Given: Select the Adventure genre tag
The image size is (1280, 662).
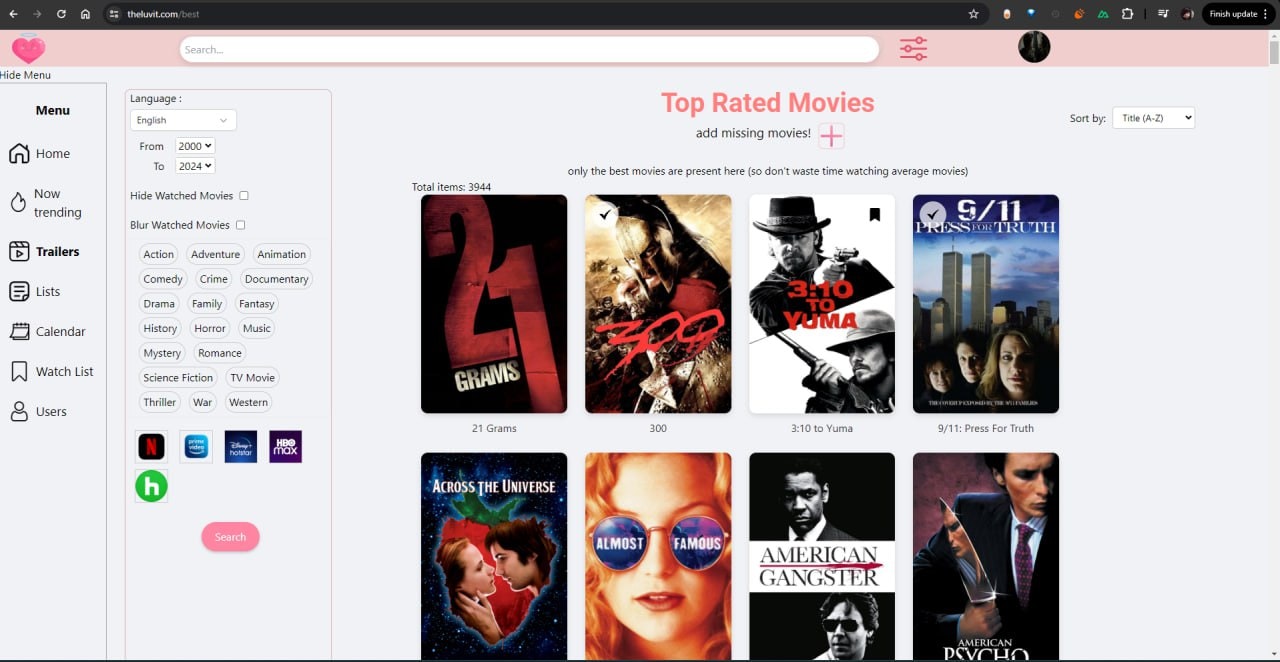Looking at the screenshot, I should click(215, 254).
